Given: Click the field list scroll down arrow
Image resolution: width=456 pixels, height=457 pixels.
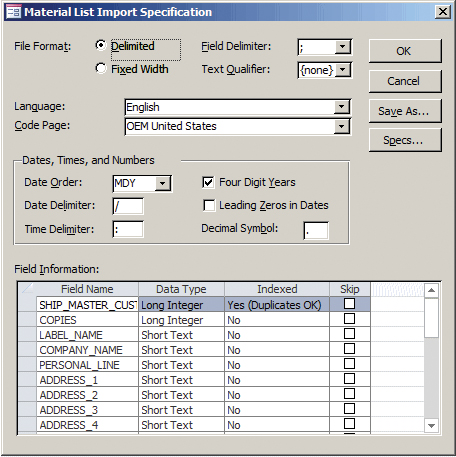Looking at the screenshot, I should [431, 426].
